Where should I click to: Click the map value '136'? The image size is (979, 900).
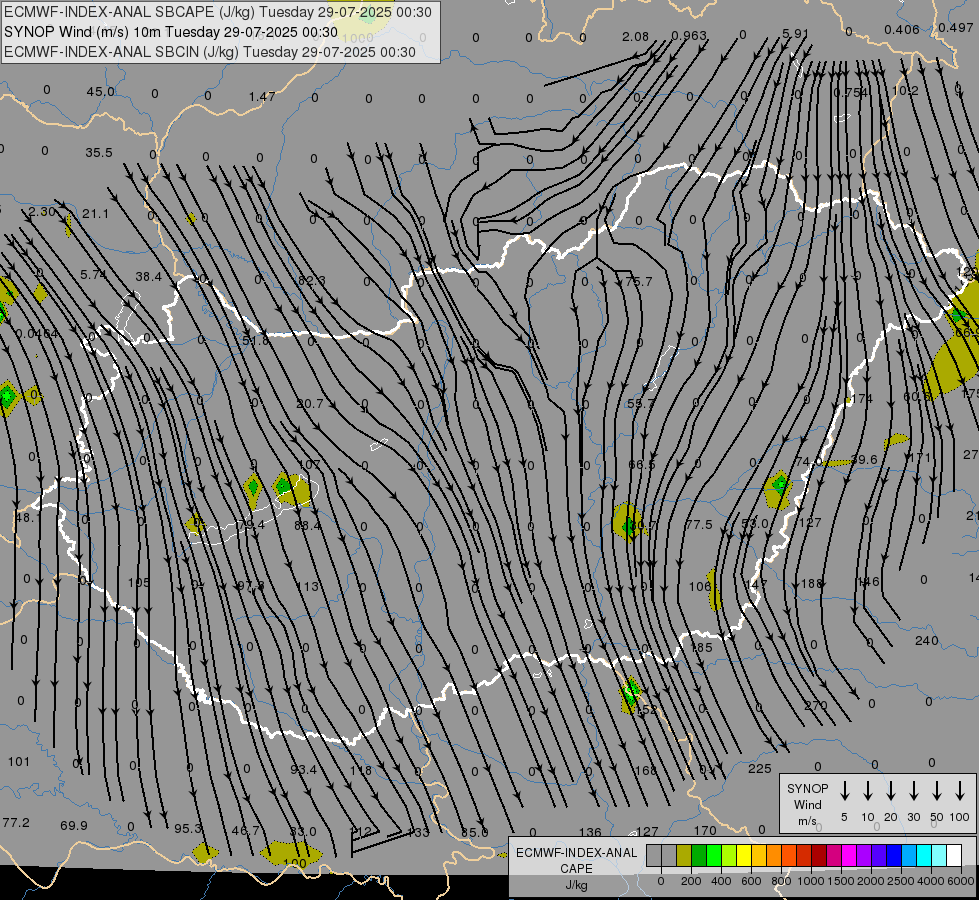click(590, 832)
